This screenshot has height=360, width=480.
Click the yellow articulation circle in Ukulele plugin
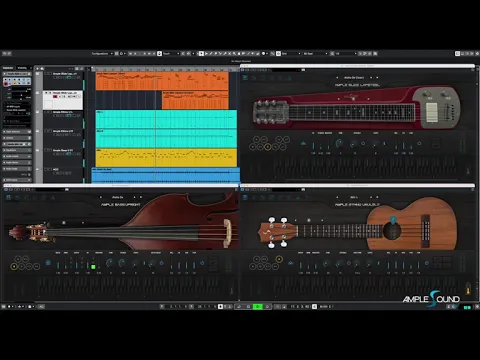[279, 259]
